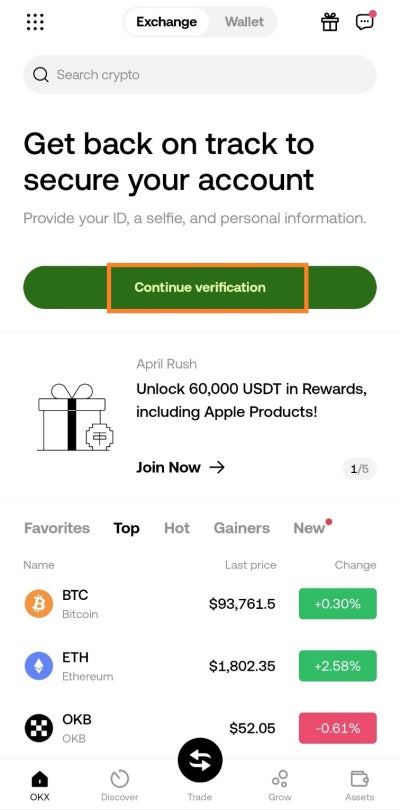Open the Assets wallet icon

pyautogui.click(x=359, y=778)
